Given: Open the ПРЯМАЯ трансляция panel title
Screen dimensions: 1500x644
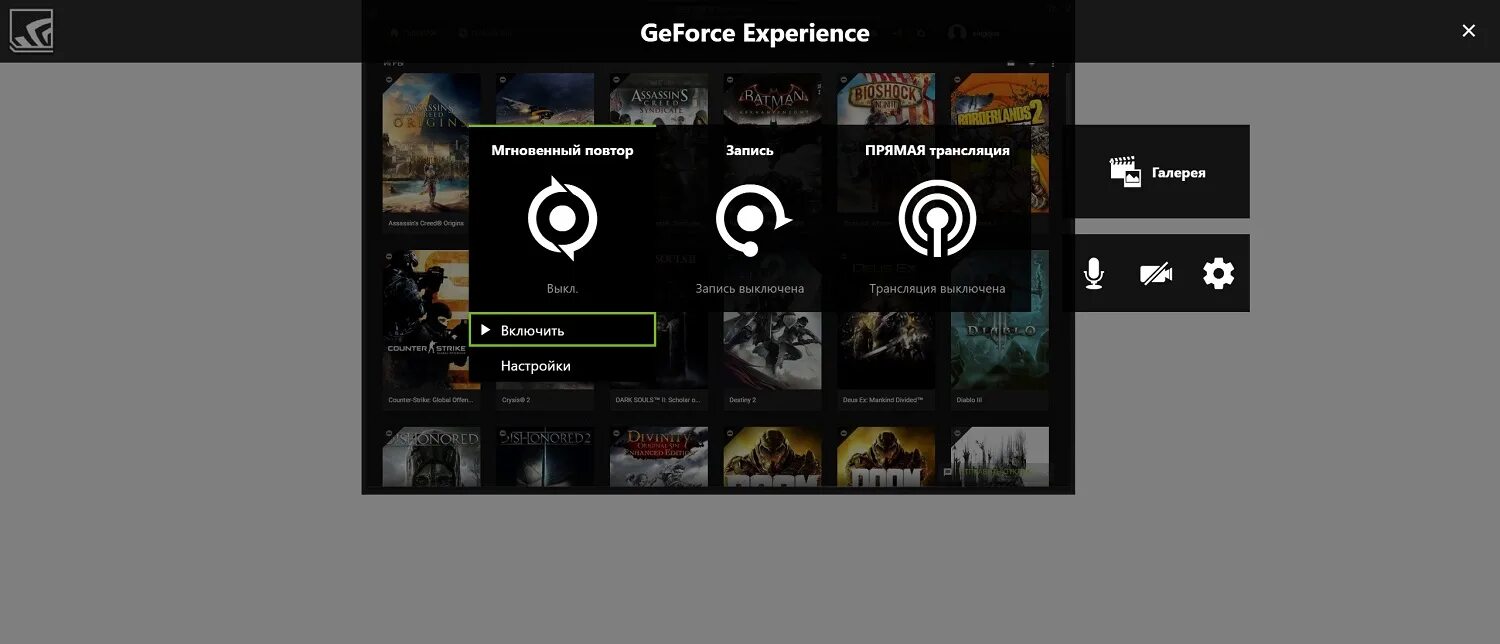Looking at the screenshot, I should click(937, 151).
